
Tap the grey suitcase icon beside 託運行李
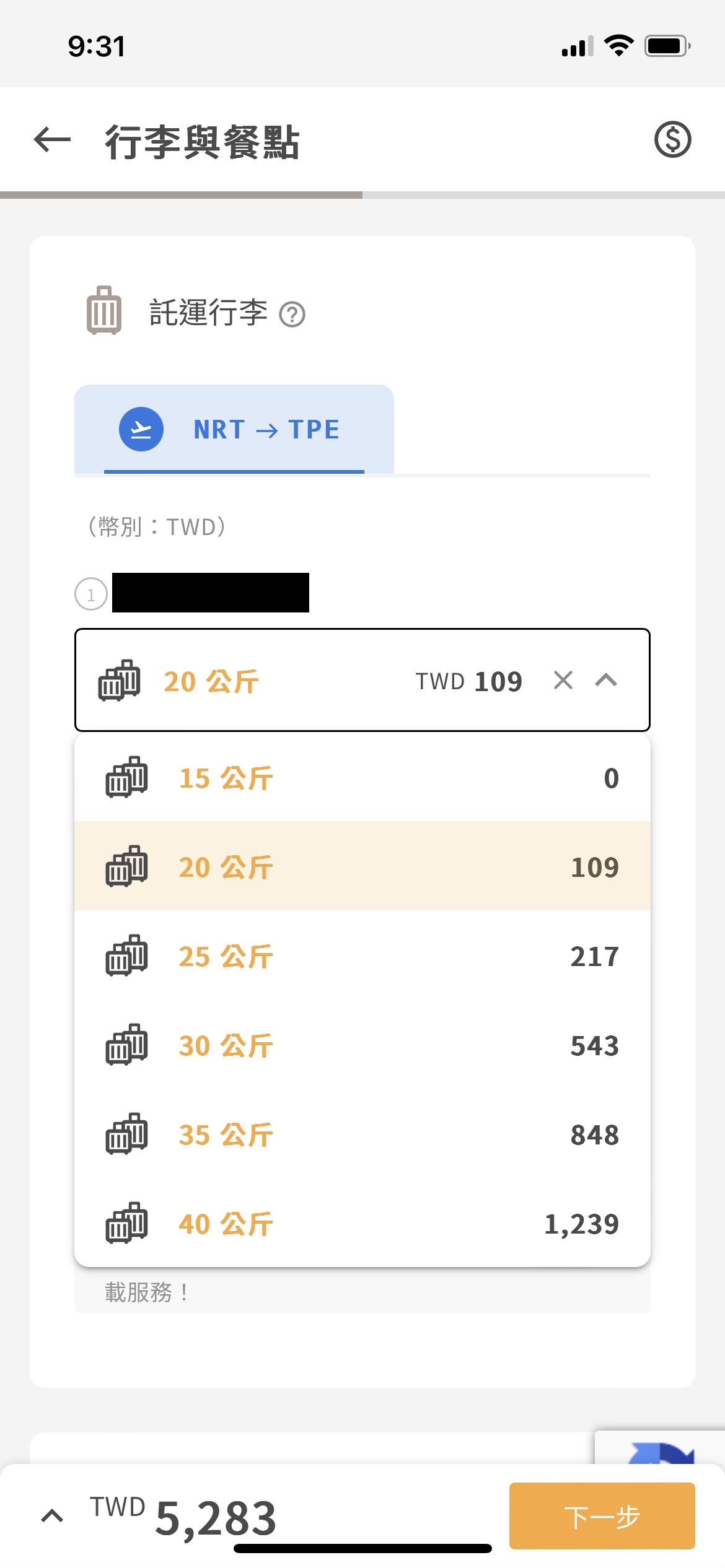coord(104,311)
